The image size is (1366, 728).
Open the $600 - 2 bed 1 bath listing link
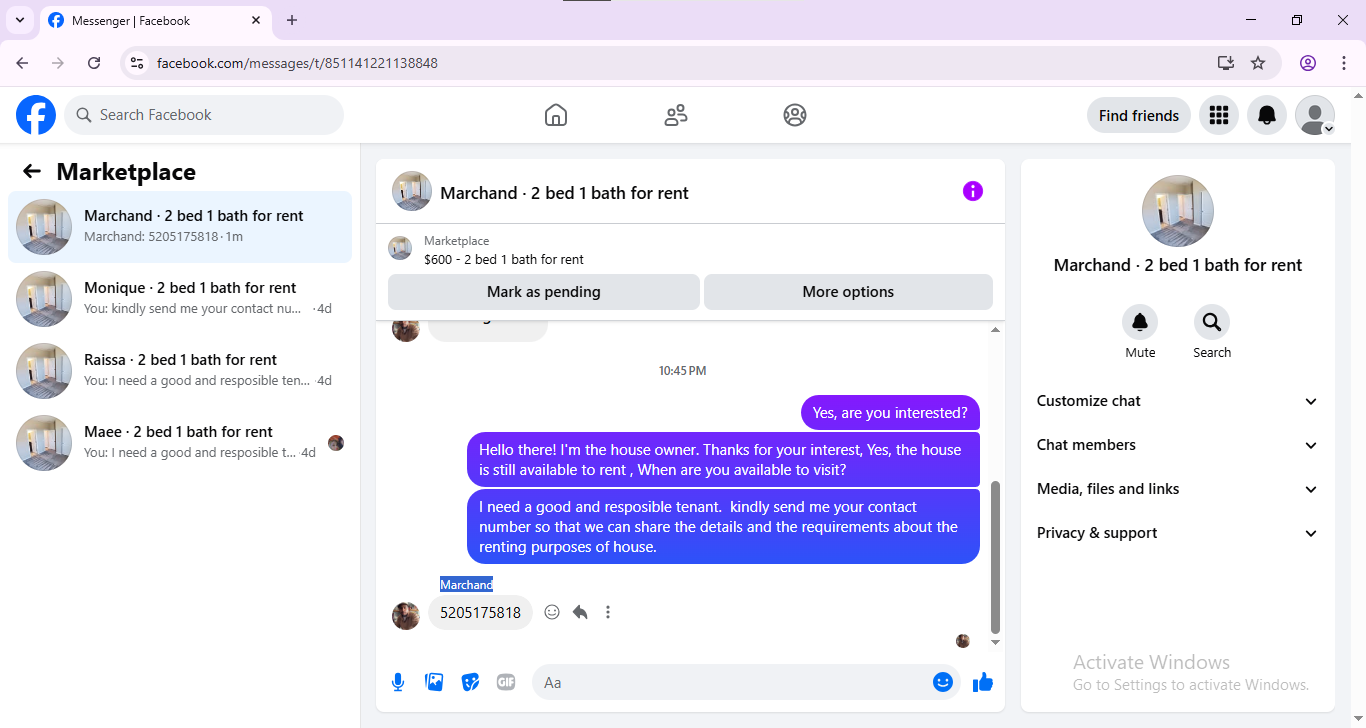click(504, 259)
